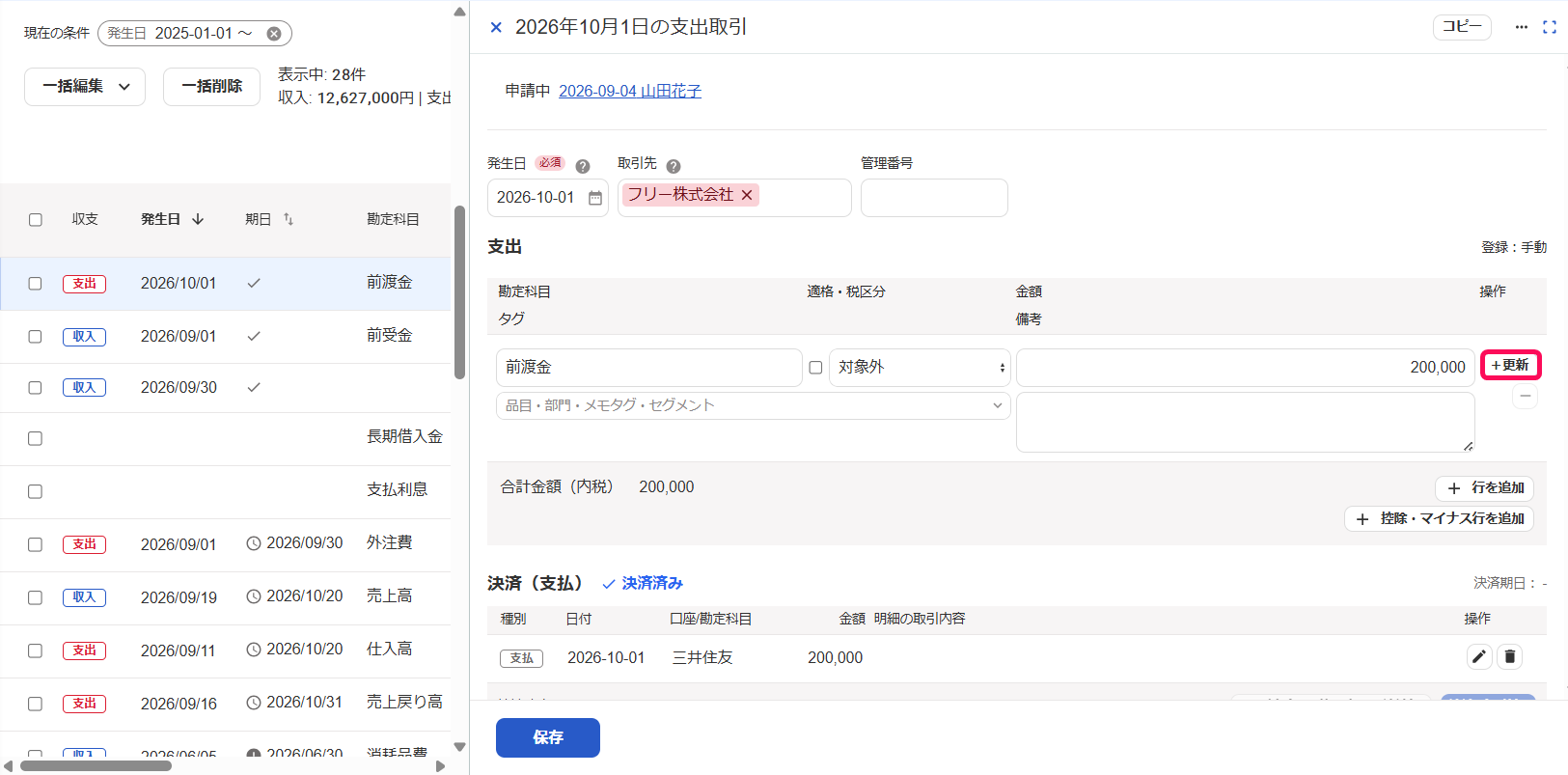The height and width of the screenshot is (775, 1568).
Task: Click the 支払 badge in settlement row
Action: [x=521, y=658]
